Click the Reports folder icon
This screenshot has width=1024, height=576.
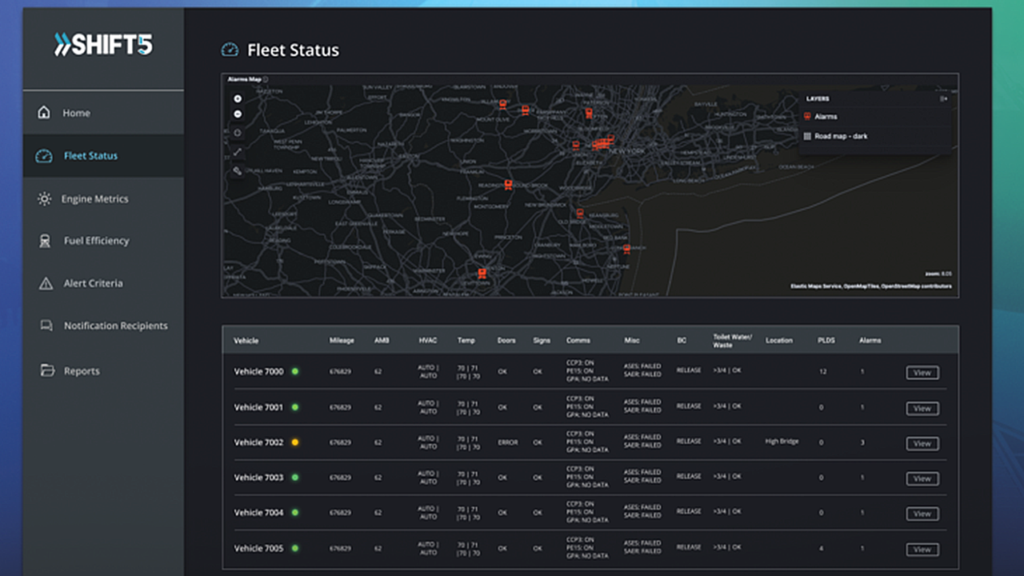[x=45, y=371]
